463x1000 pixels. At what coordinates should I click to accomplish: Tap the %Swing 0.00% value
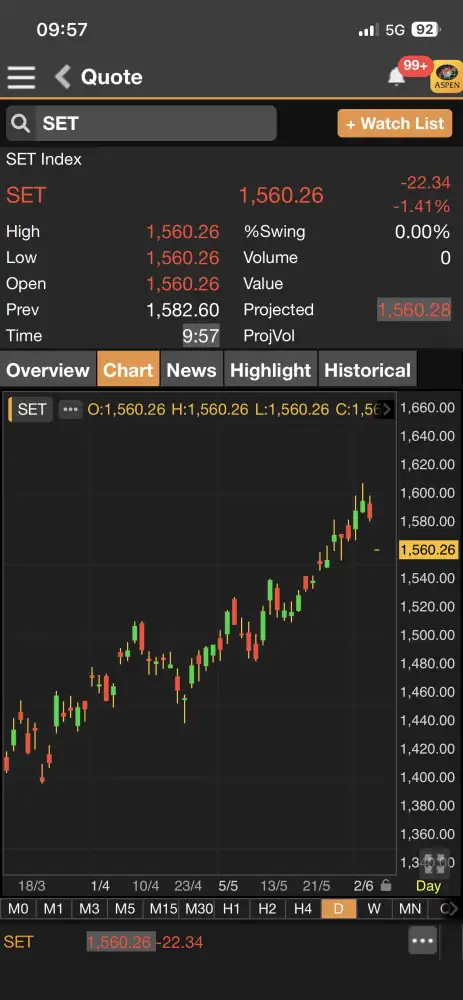(422, 232)
